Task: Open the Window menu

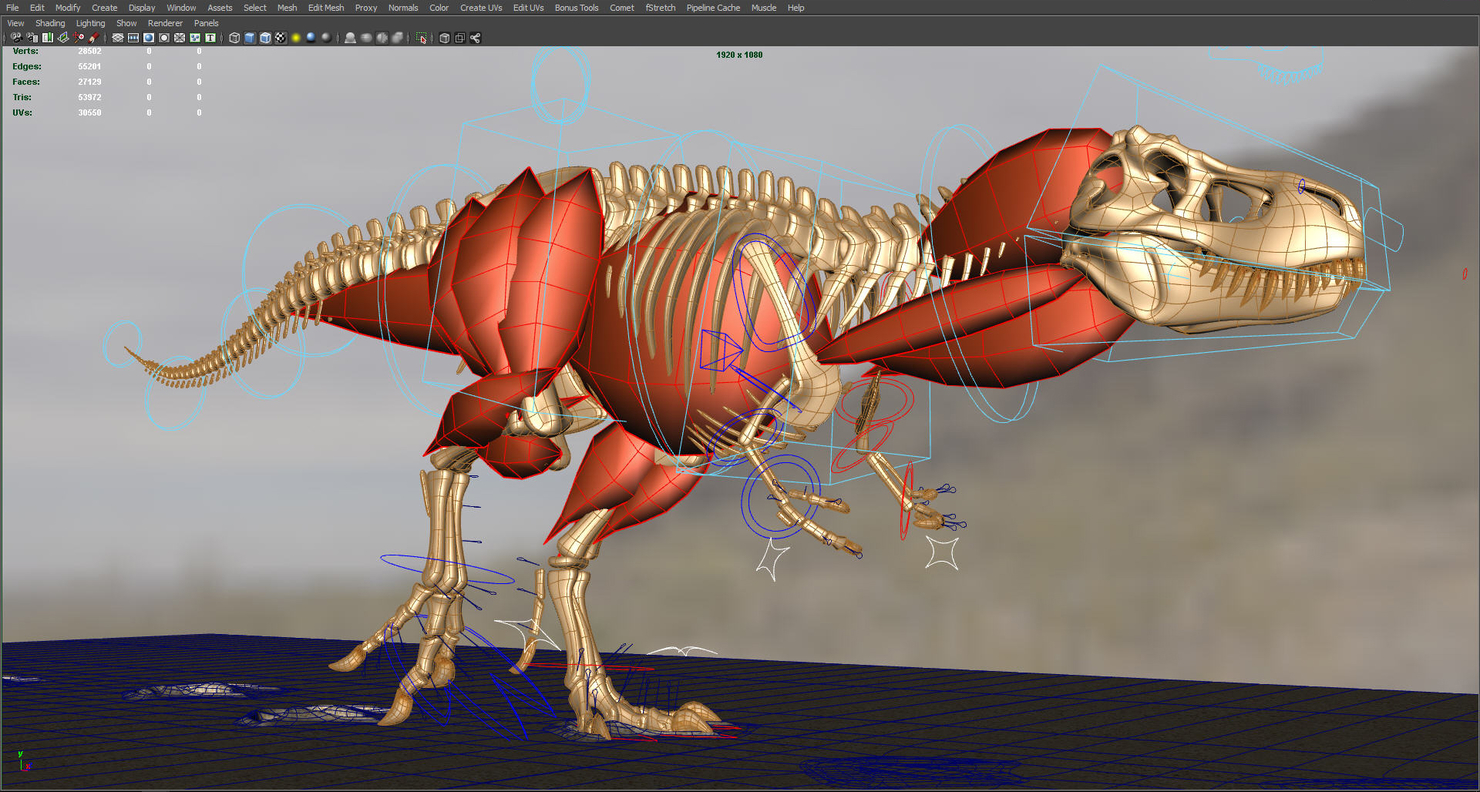Action: click(x=181, y=8)
